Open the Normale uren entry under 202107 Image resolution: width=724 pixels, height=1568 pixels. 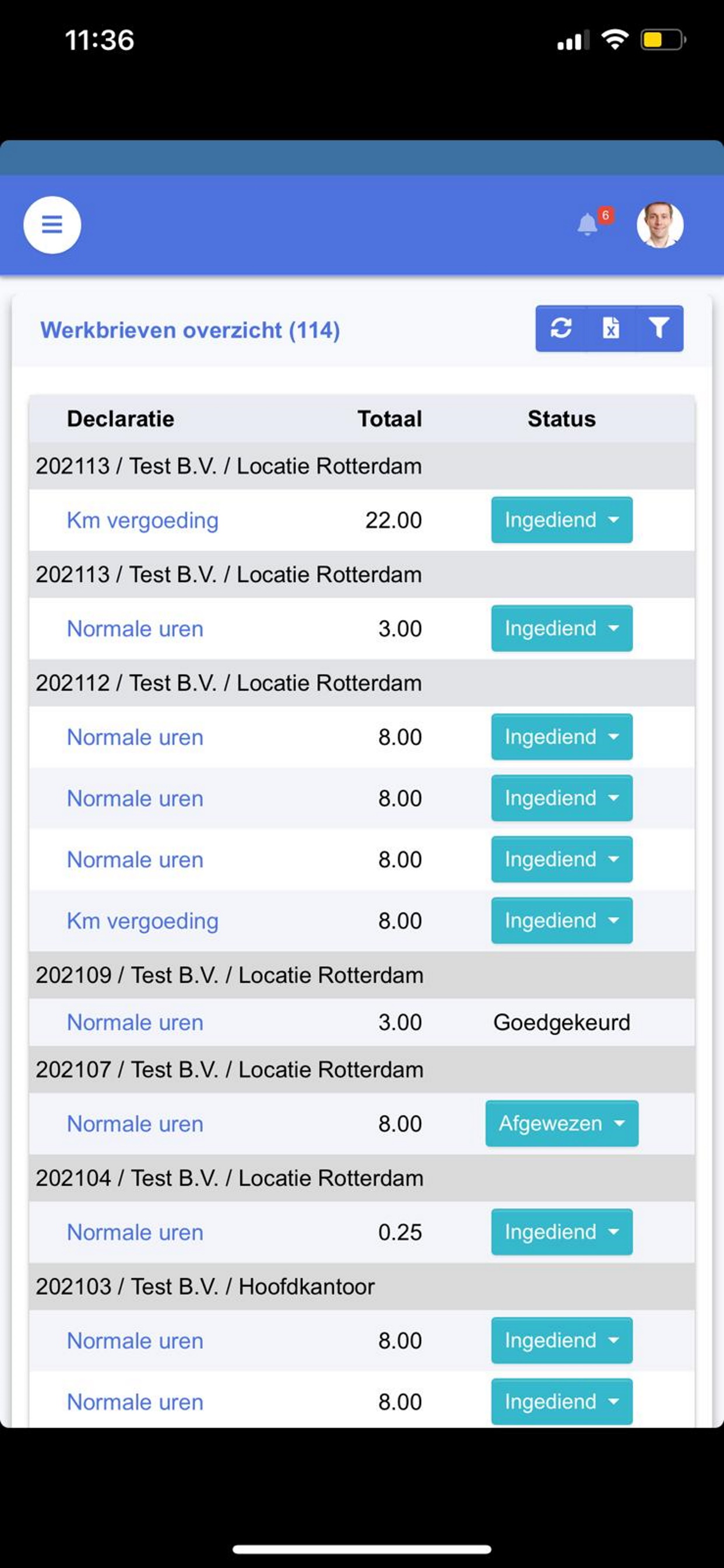(x=135, y=1123)
